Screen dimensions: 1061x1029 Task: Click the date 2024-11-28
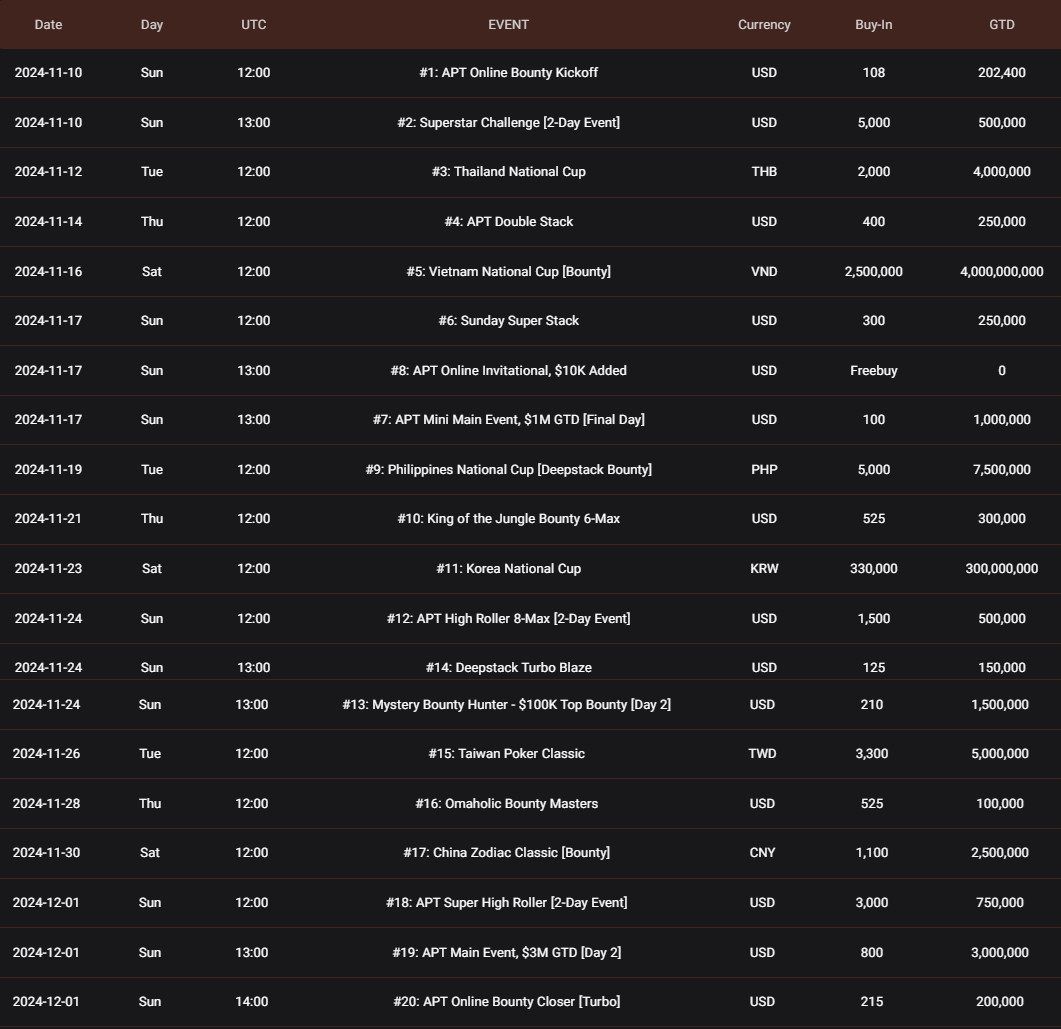click(x=46, y=804)
